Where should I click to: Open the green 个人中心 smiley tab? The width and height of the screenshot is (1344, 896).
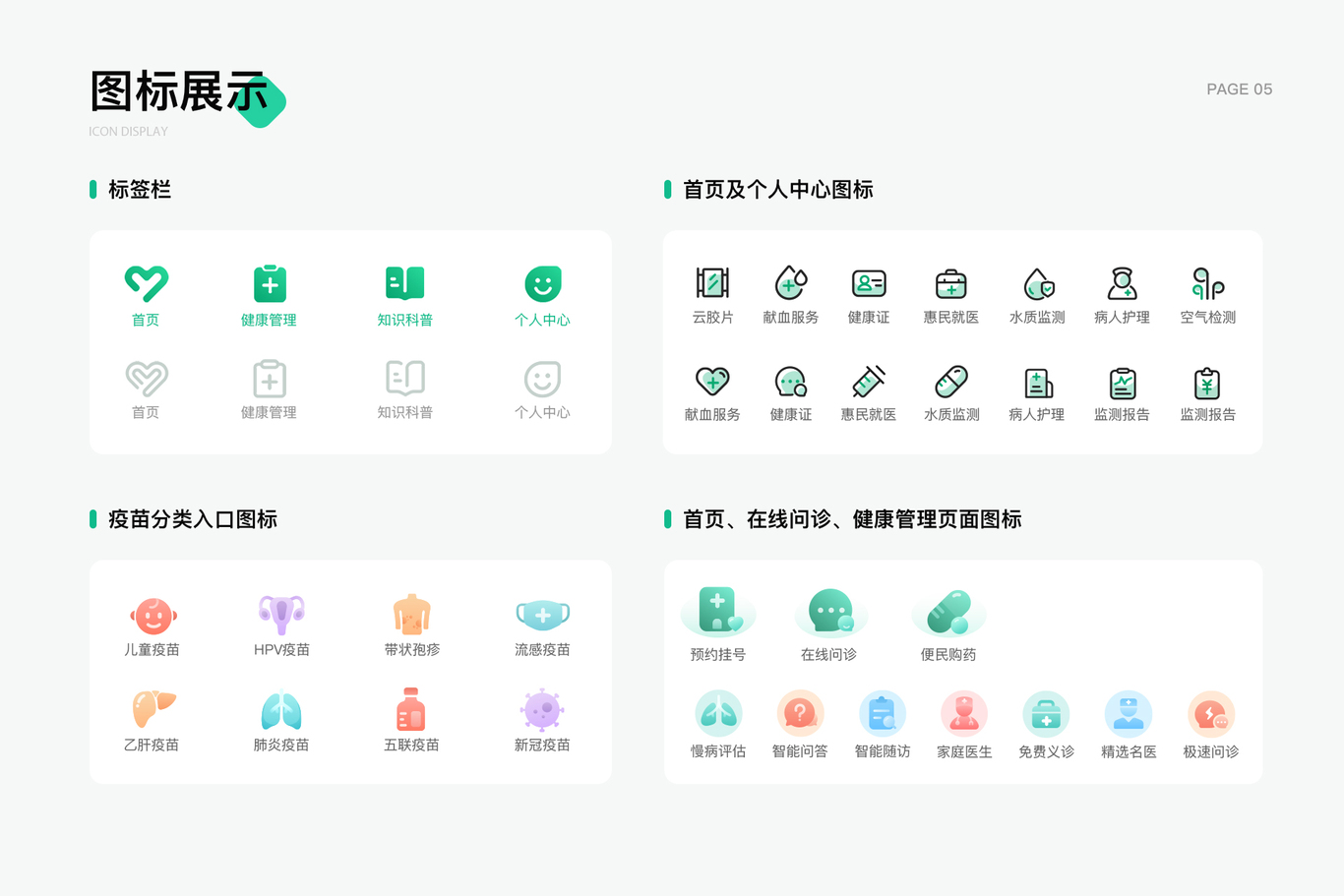click(x=542, y=284)
